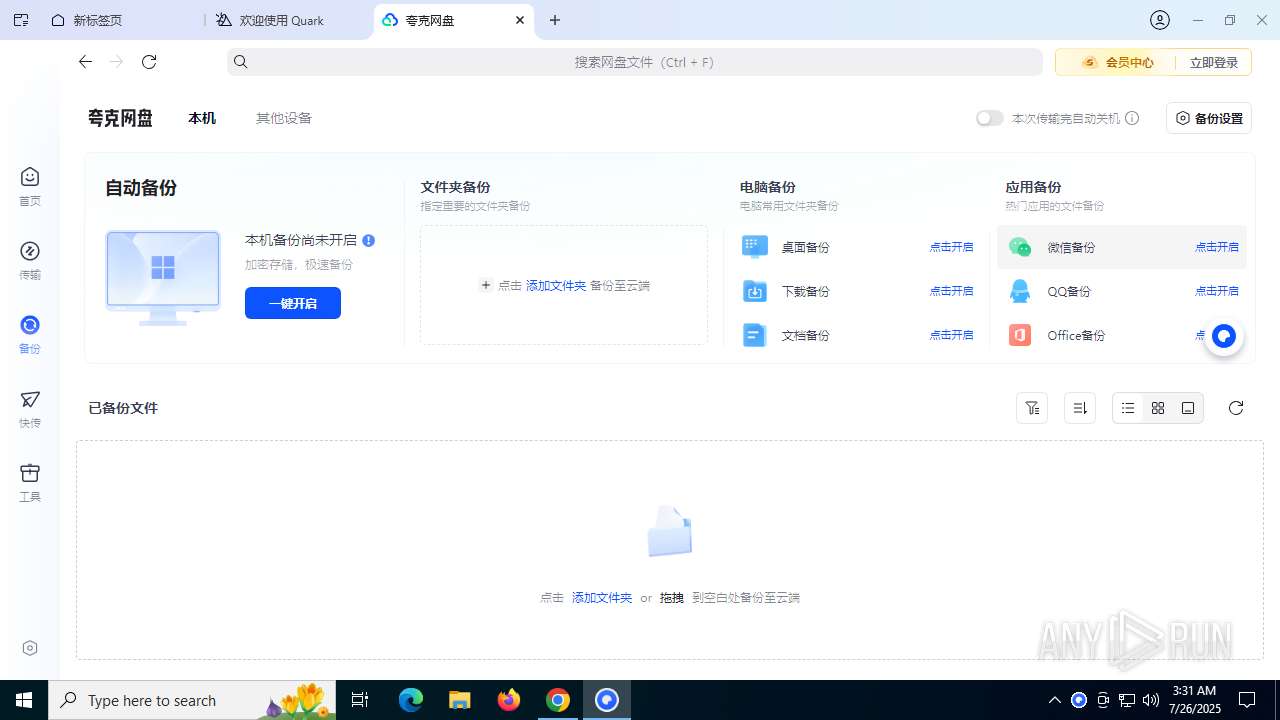The image size is (1280, 720).
Task: Open Microsoft Edge from the taskbar
Action: coord(411,700)
